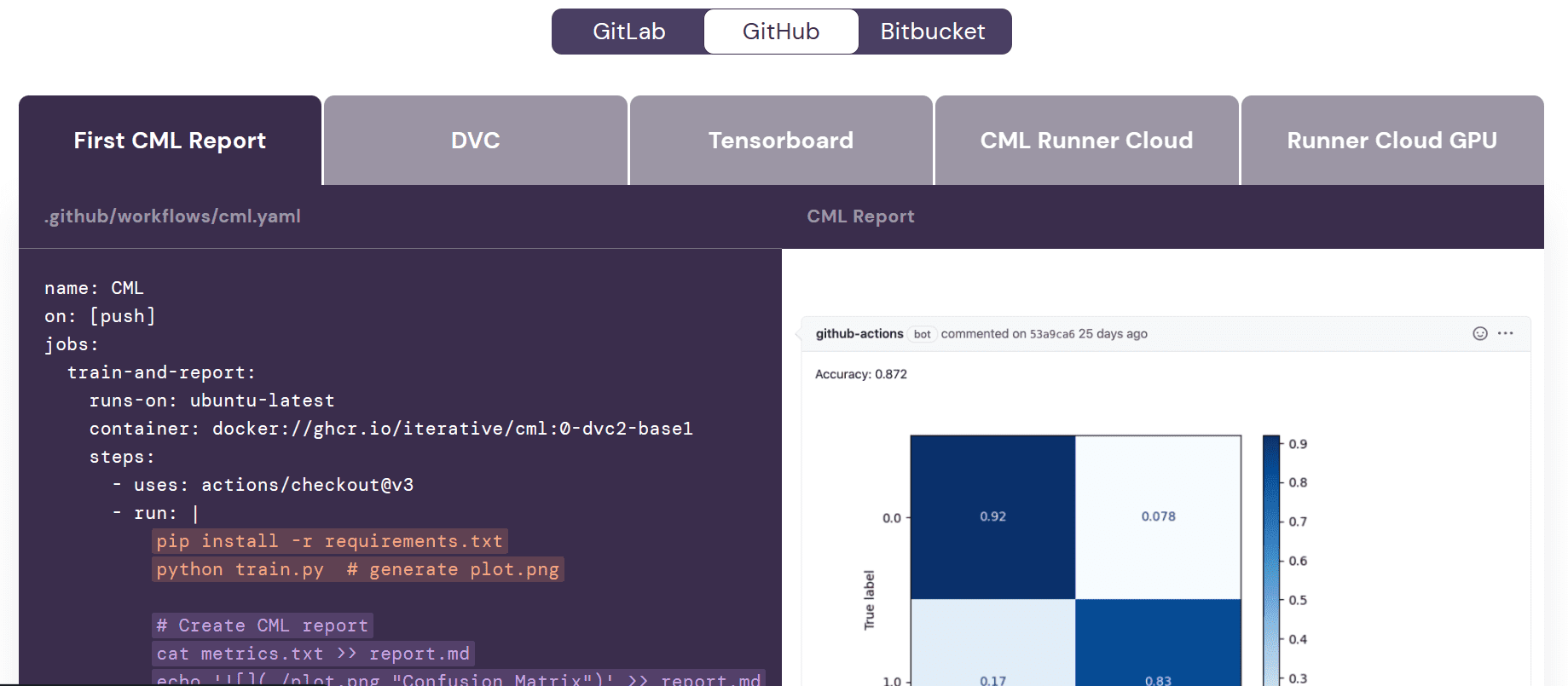1568x686 pixels.
Task: Click the '# Create CML report' comment line
Action: point(263,625)
